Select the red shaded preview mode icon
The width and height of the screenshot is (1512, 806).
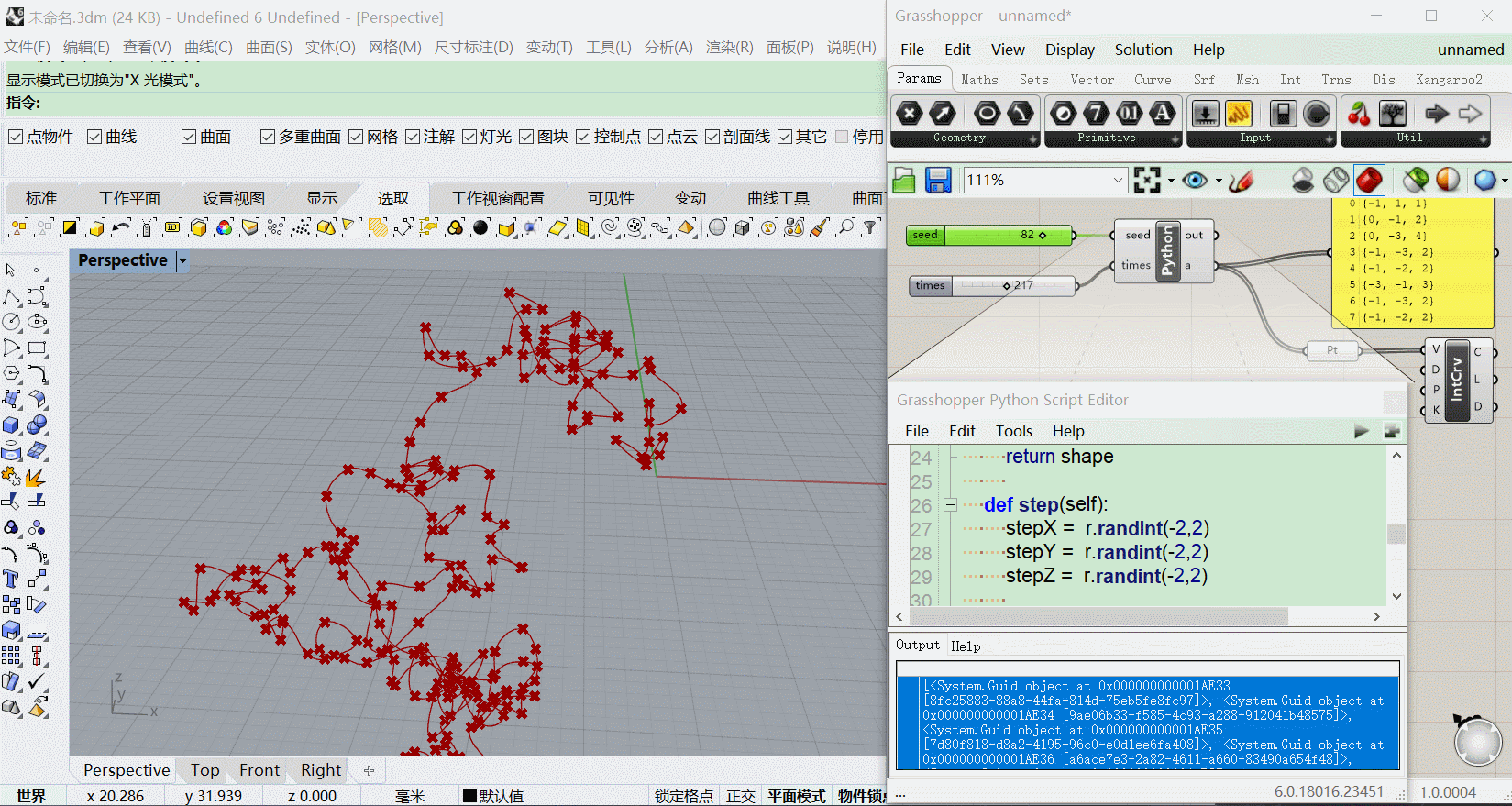1369,181
